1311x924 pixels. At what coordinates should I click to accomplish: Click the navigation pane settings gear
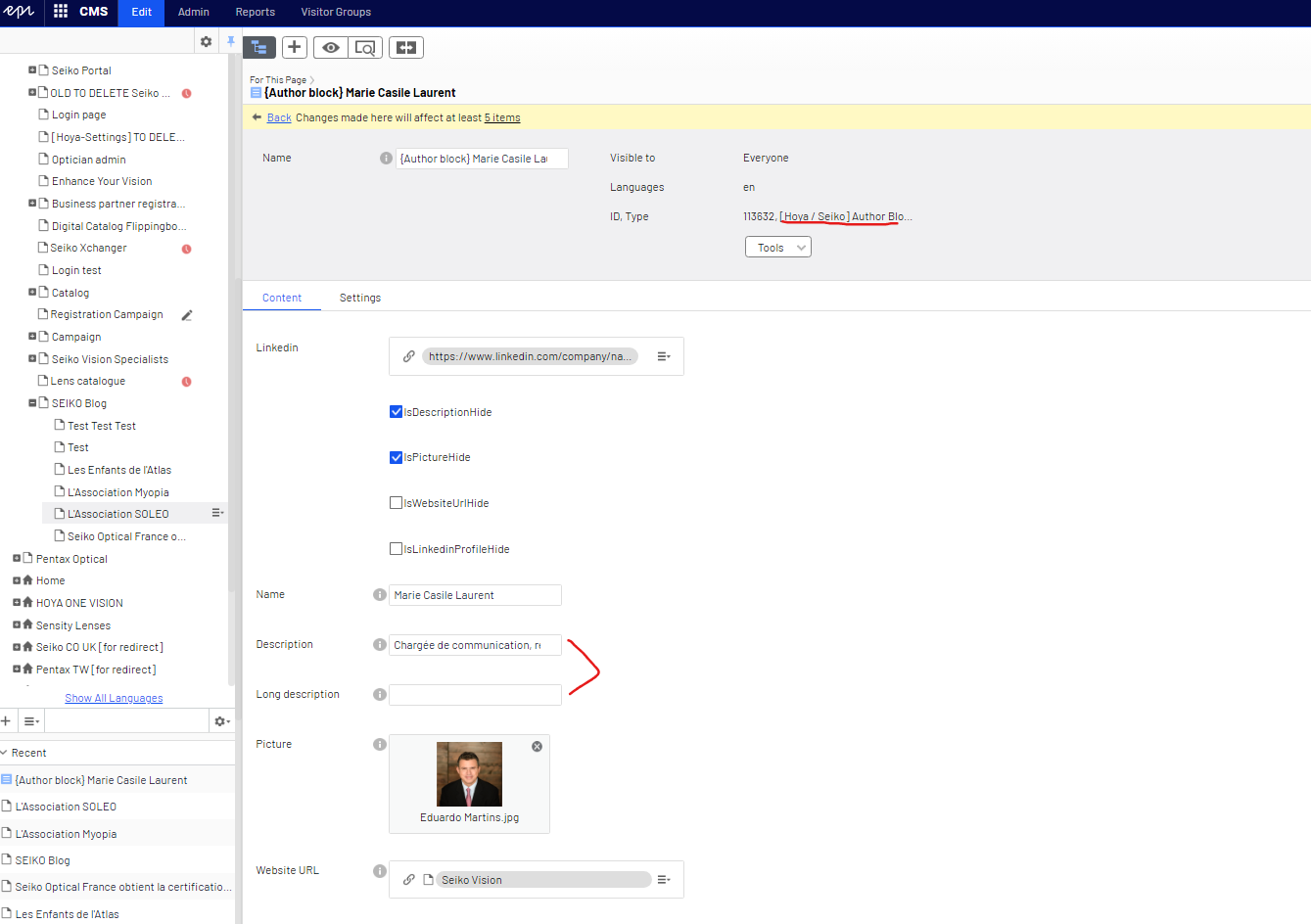click(206, 41)
